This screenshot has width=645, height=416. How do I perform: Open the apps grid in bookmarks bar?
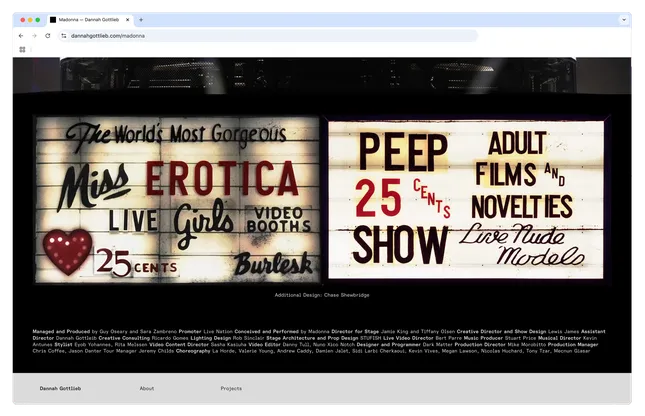(22, 49)
